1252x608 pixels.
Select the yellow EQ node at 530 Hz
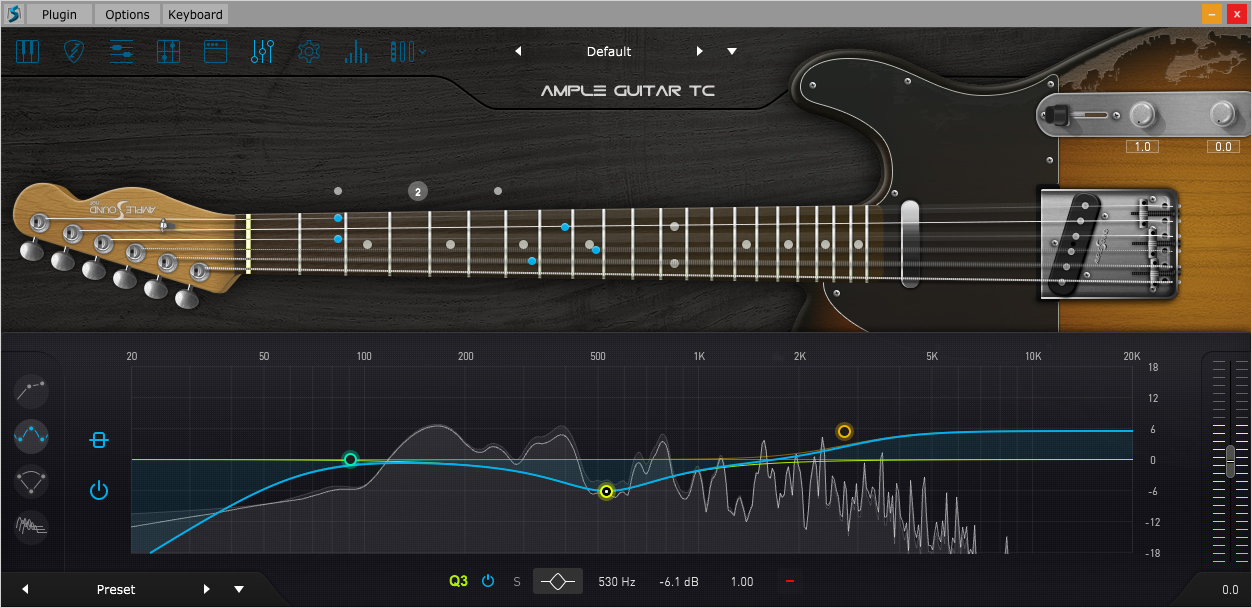[x=606, y=491]
